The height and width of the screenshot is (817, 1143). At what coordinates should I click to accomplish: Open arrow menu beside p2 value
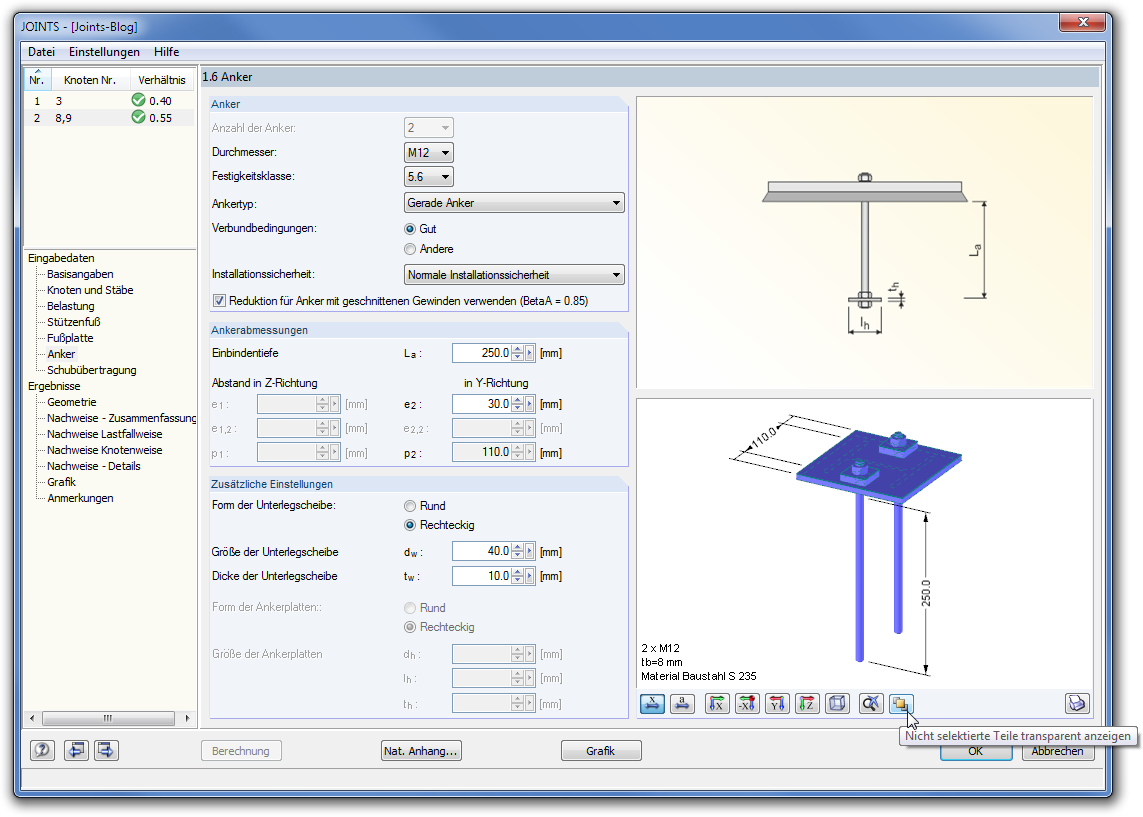[530, 453]
